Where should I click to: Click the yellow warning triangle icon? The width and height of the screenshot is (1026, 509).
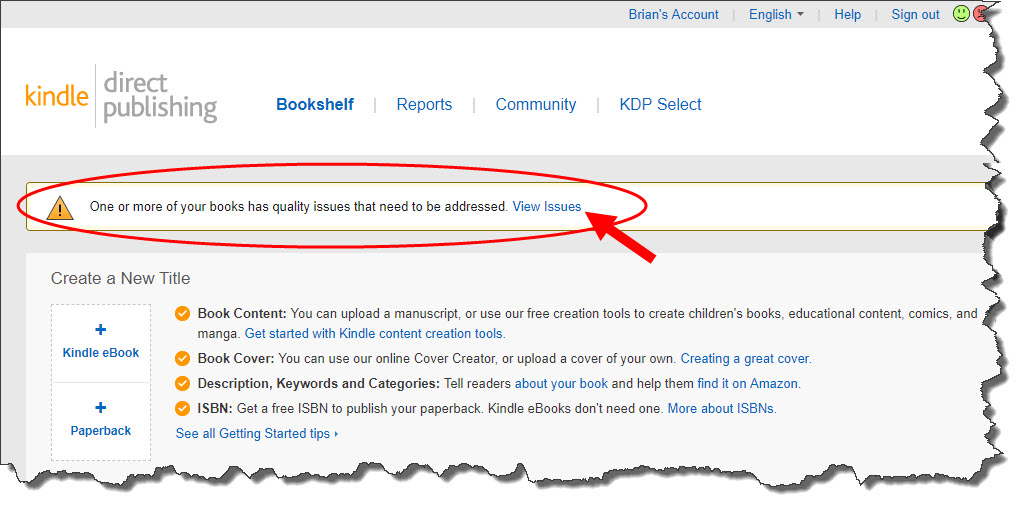[x=60, y=208]
